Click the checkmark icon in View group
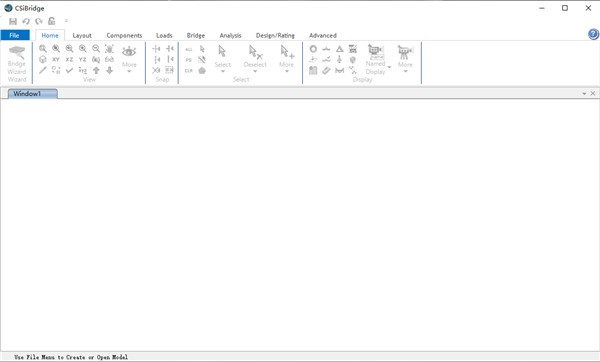This screenshot has height=362, width=600. click(69, 70)
